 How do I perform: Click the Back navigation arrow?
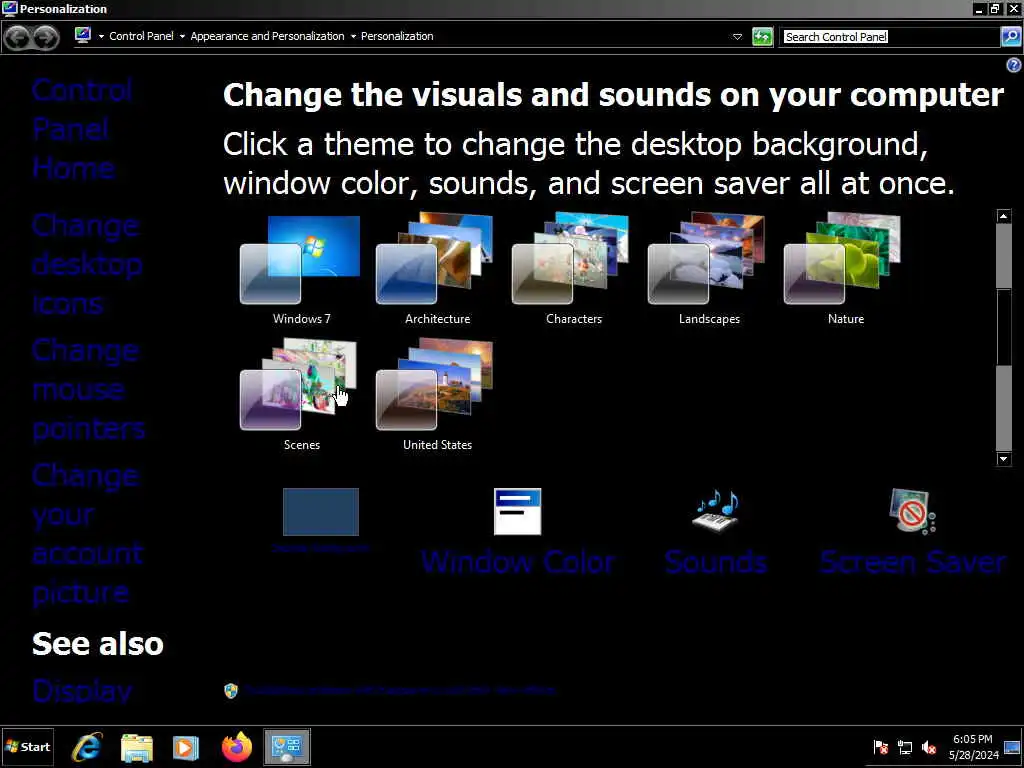point(18,37)
